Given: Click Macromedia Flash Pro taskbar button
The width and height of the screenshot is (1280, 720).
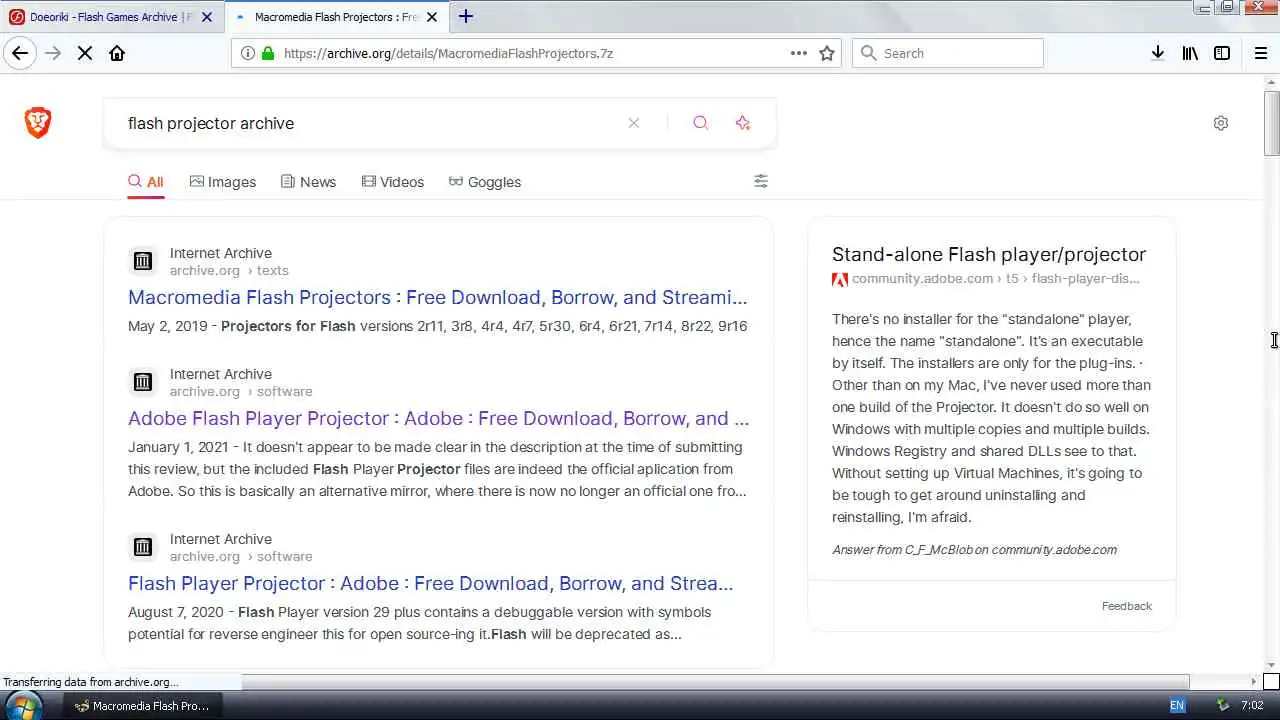Looking at the screenshot, I should (142, 705).
